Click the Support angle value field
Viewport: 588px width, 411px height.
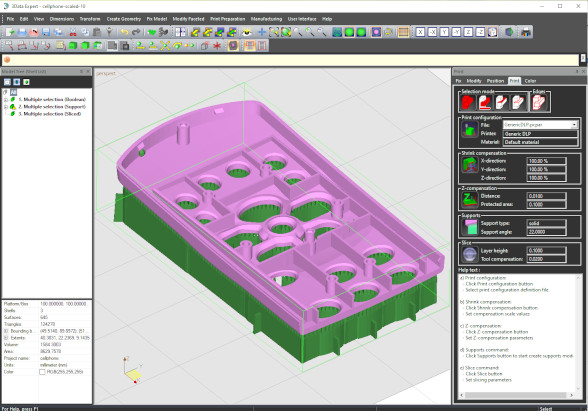point(546,232)
